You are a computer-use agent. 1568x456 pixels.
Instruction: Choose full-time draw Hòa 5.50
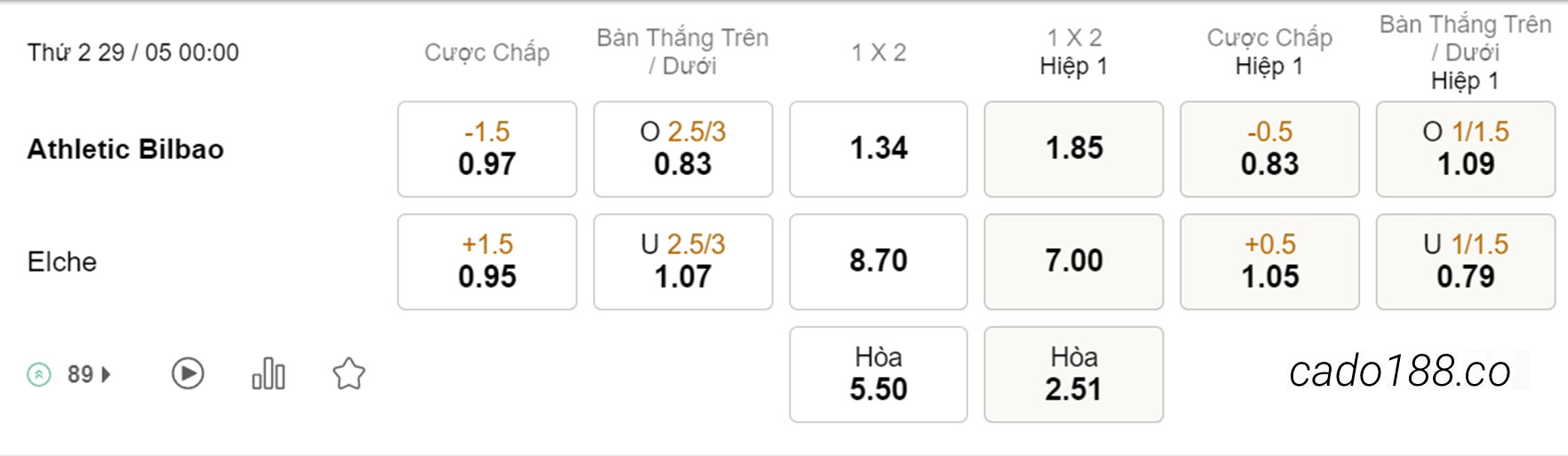[x=878, y=374]
